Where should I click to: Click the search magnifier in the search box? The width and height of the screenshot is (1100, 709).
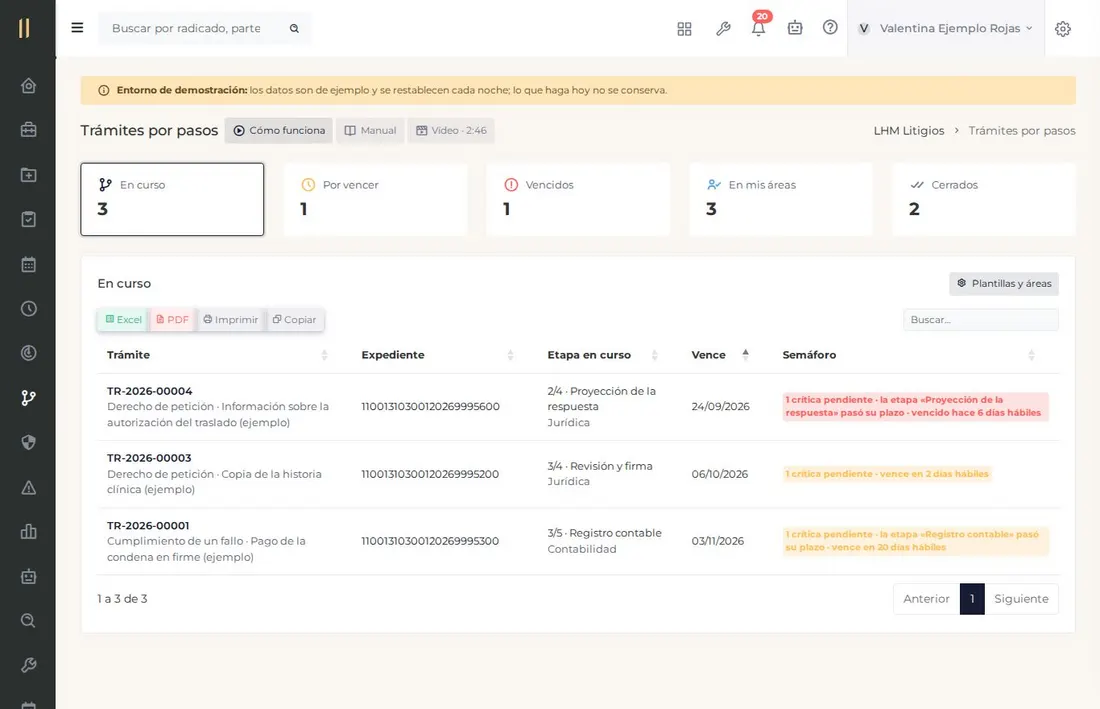point(294,28)
